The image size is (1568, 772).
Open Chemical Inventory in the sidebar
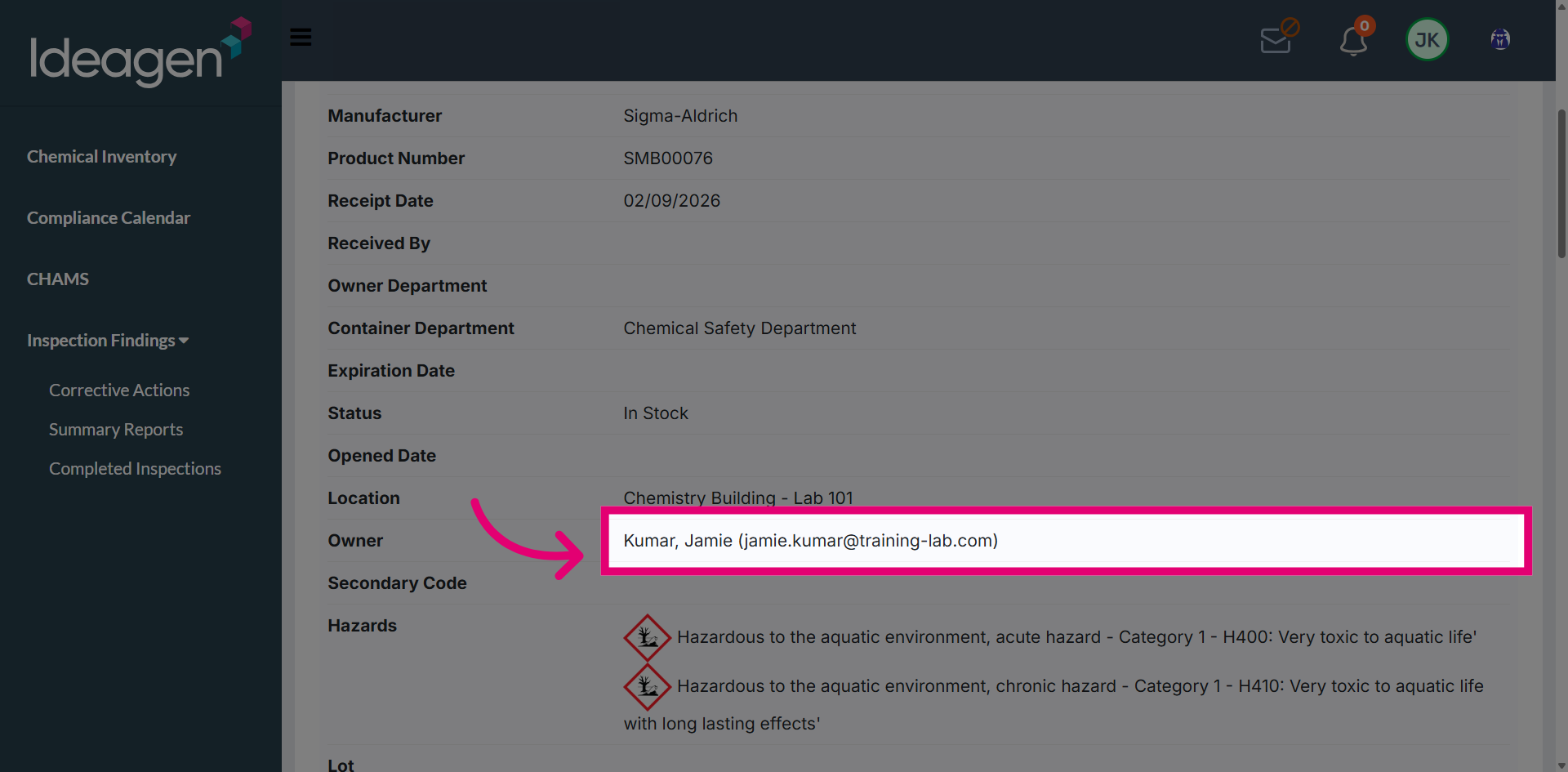pos(101,157)
